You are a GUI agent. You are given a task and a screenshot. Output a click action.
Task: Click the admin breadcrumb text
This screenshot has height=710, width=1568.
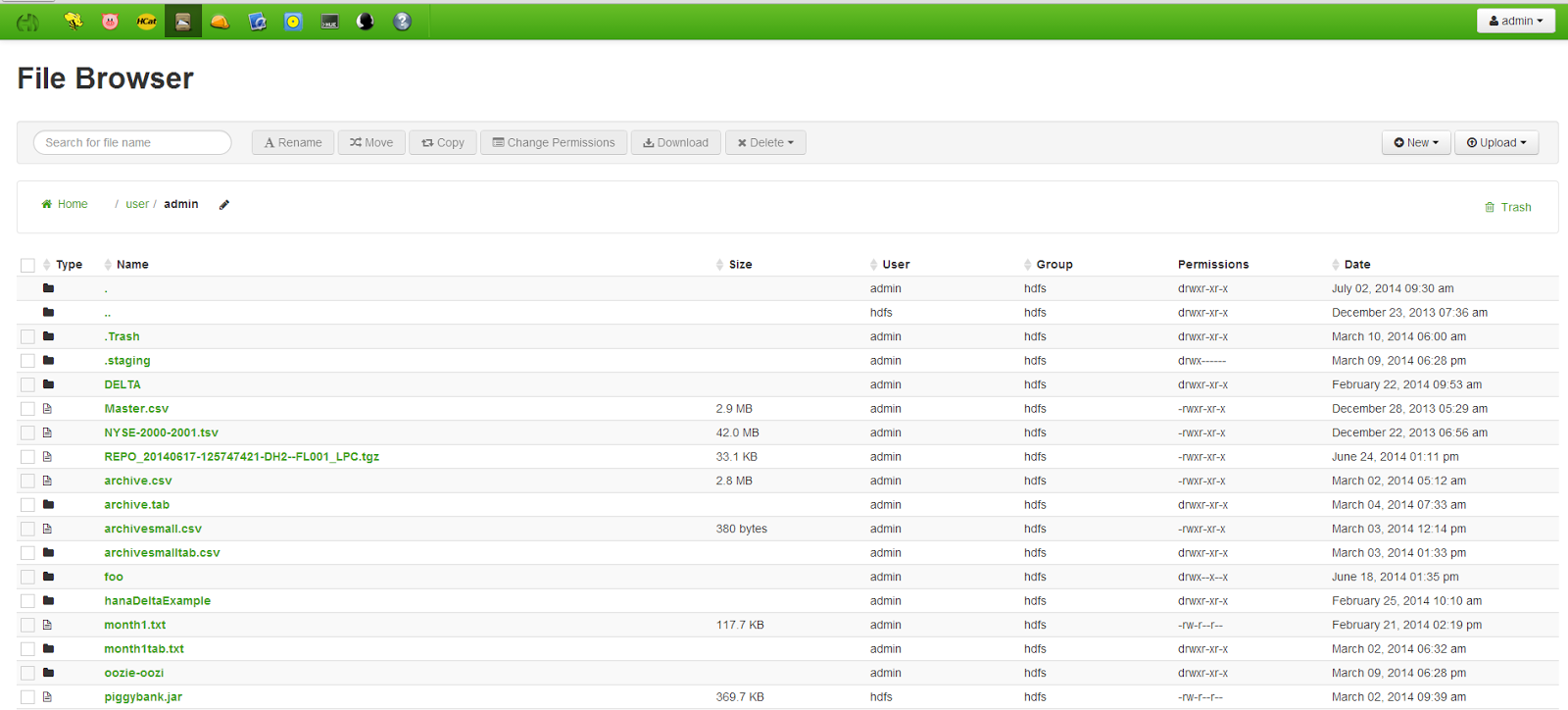181,204
